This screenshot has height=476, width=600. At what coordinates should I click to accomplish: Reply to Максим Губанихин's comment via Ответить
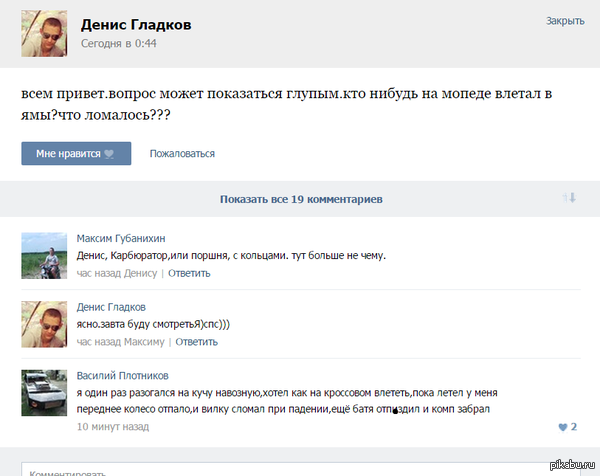[x=189, y=273]
